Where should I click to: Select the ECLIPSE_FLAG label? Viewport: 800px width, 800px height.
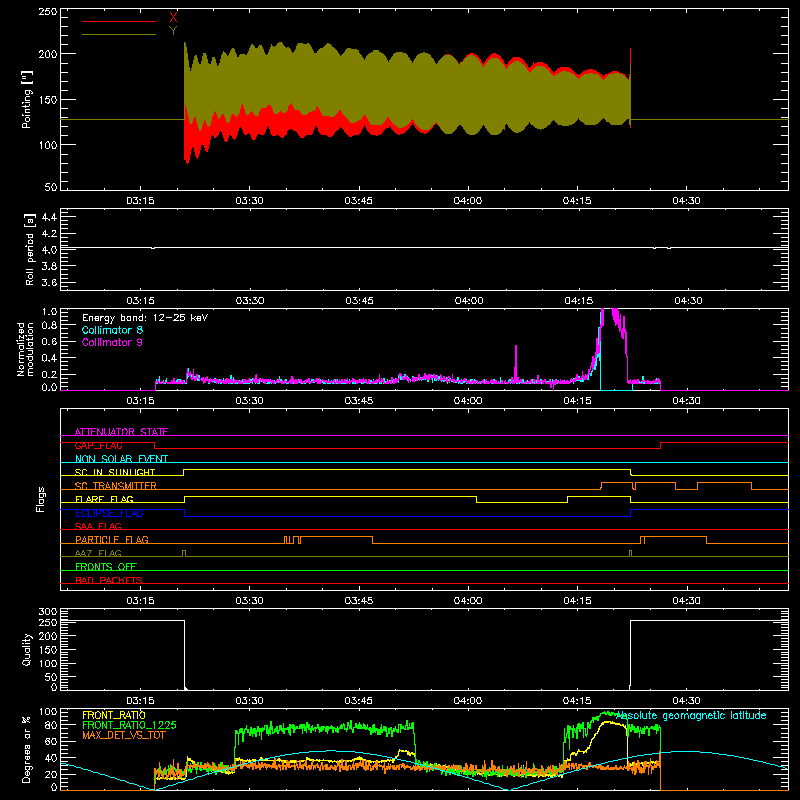pos(109,513)
